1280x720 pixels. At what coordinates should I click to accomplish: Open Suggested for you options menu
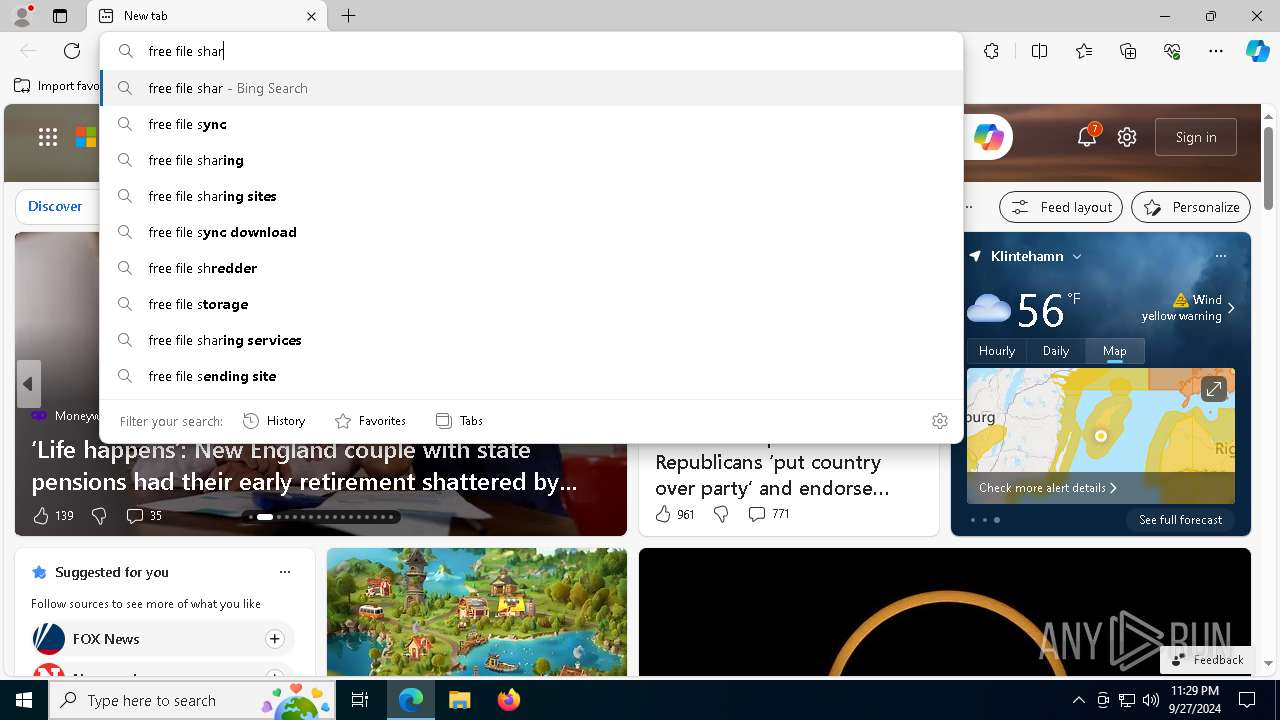pos(285,572)
